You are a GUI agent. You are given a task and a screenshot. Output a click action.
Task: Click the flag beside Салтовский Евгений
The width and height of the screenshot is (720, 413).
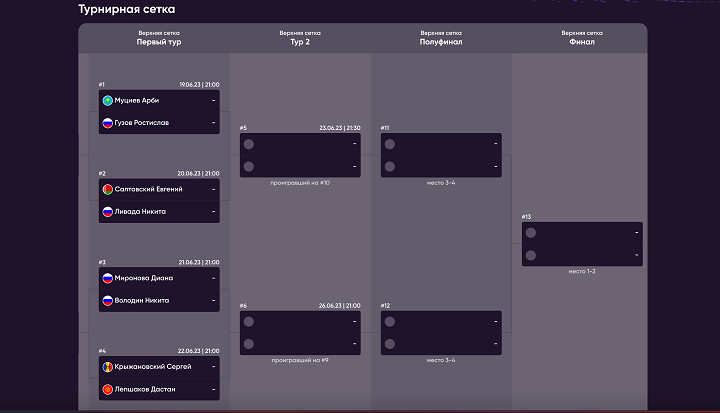coord(107,189)
